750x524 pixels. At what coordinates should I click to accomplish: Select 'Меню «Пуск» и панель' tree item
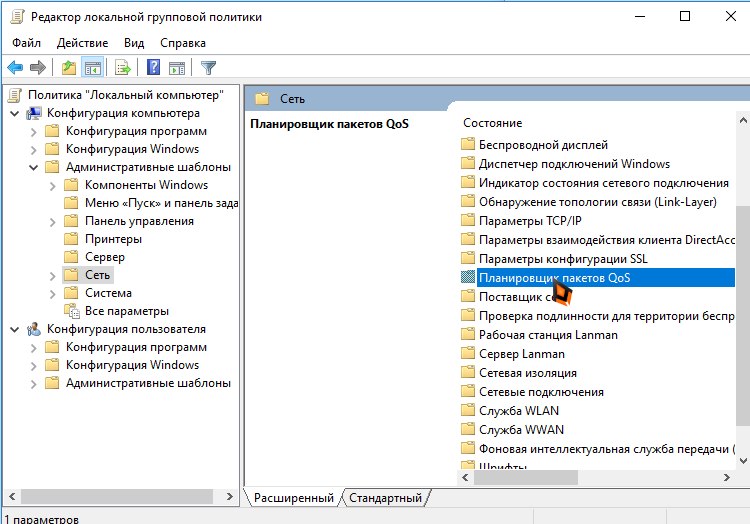point(161,203)
